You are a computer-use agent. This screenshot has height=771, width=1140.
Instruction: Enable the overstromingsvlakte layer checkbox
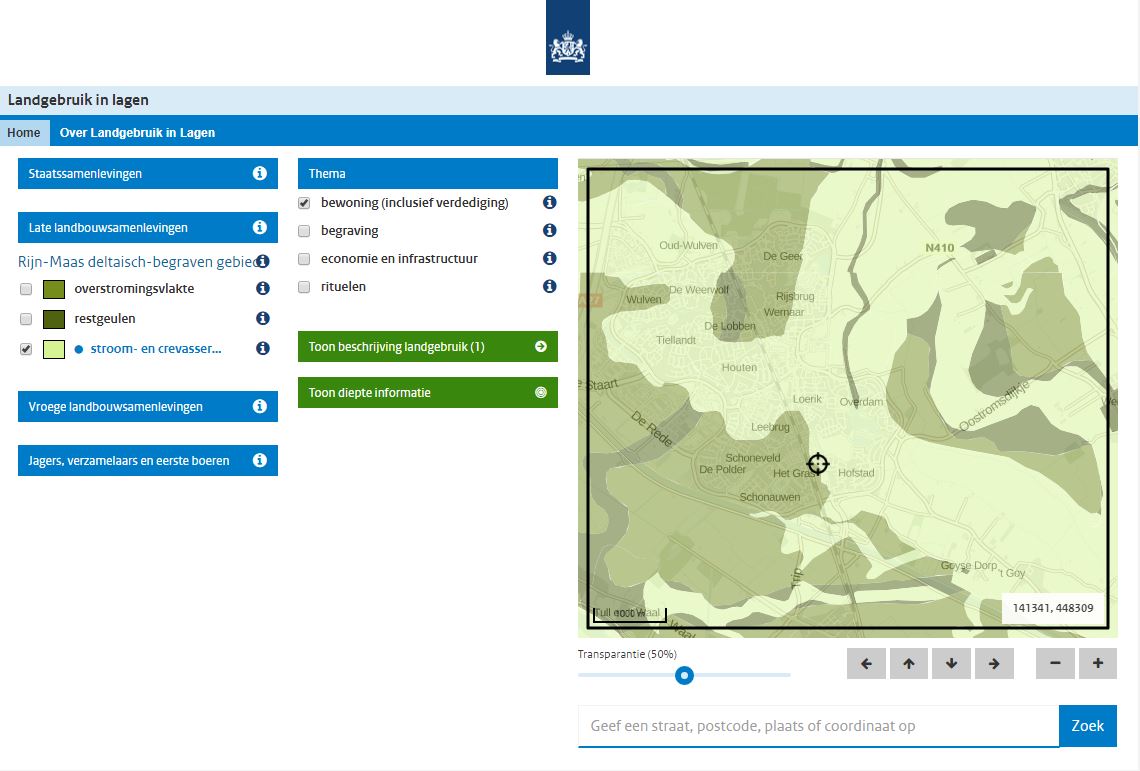(x=26, y=289)
